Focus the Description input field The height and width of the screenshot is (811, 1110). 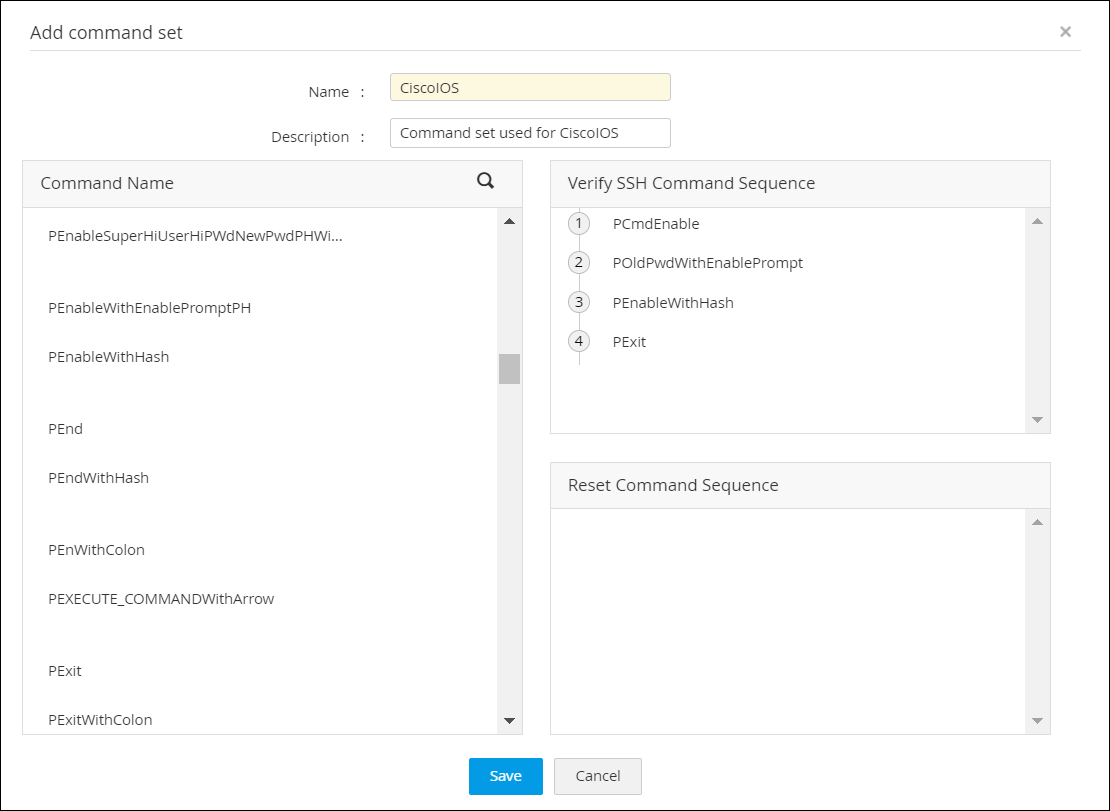pyautogui.click(x=530, y=133)
